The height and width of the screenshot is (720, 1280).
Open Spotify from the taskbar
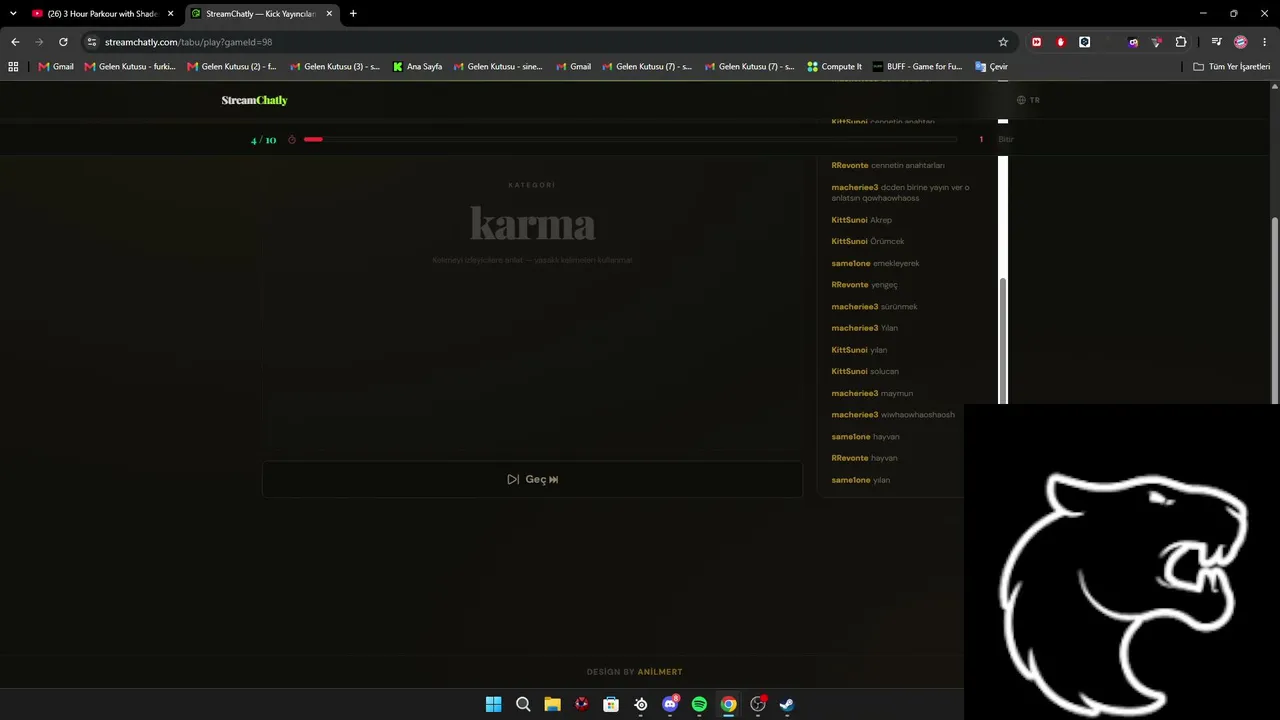click(x=699, y=704)
